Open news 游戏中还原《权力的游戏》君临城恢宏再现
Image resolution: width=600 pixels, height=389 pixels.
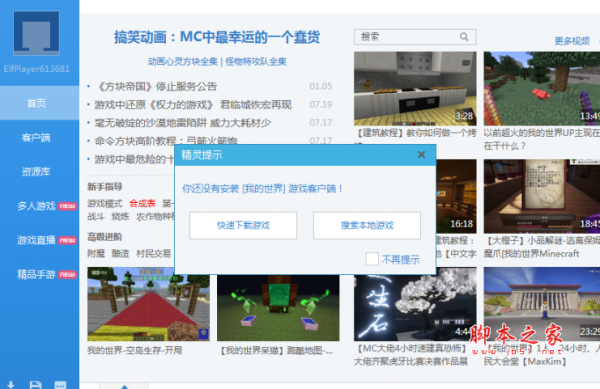coord(193,104)
